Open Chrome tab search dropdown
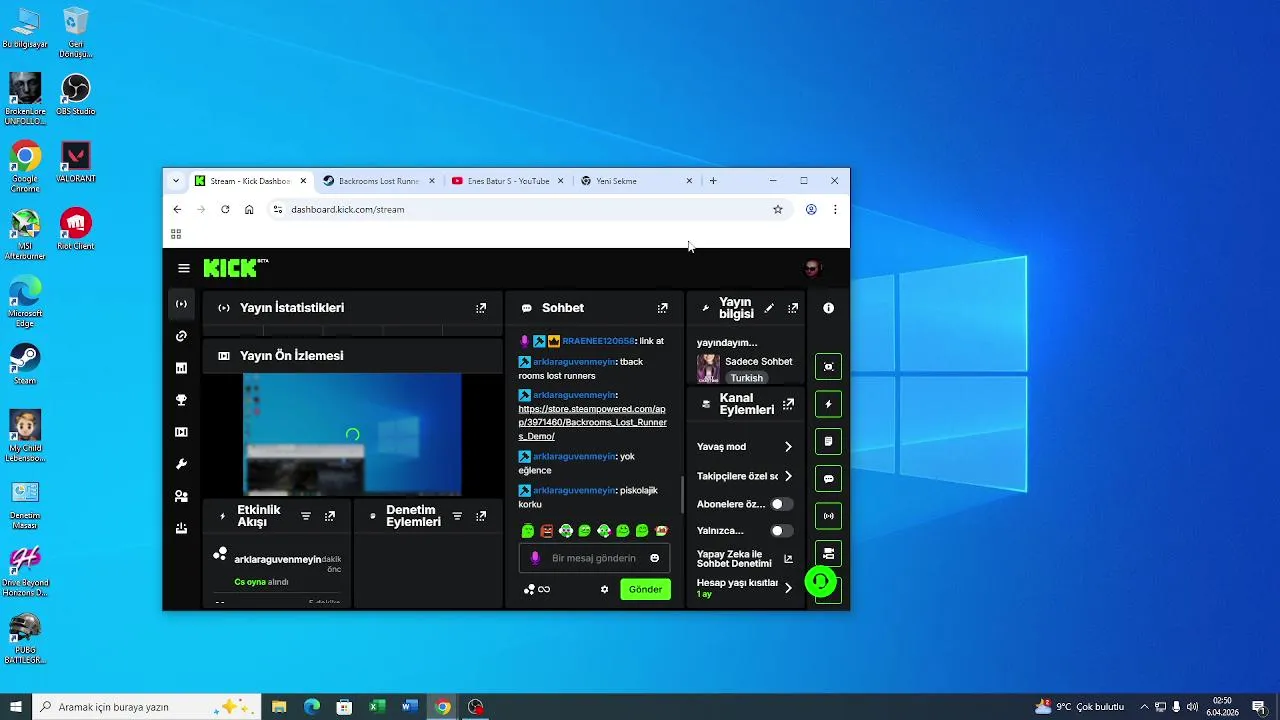 coord(176,181)
